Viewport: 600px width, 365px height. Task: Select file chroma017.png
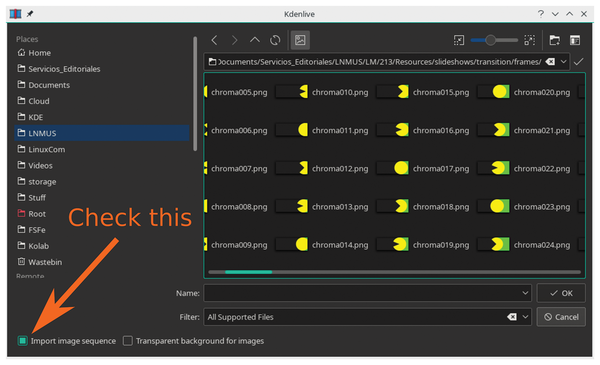[x=423, y=168]
